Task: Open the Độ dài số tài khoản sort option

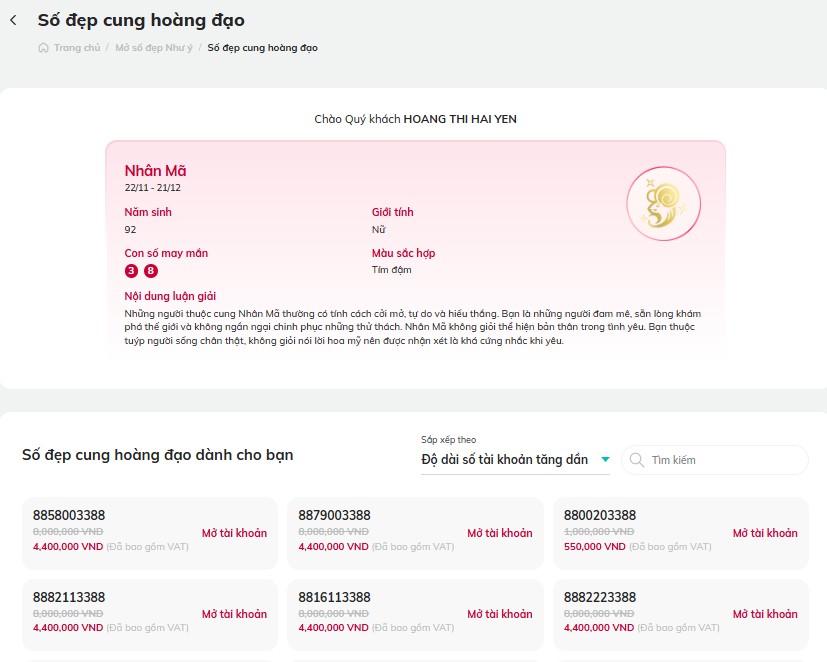Action: click(505, 459)
